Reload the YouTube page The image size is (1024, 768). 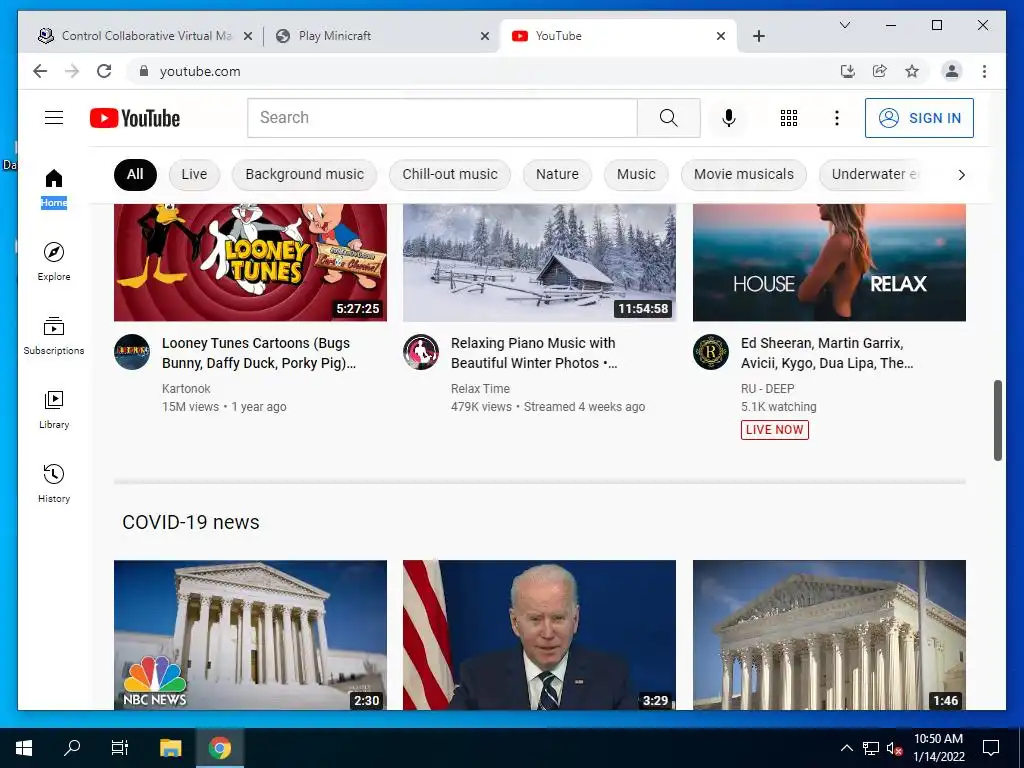pos(104,71)
